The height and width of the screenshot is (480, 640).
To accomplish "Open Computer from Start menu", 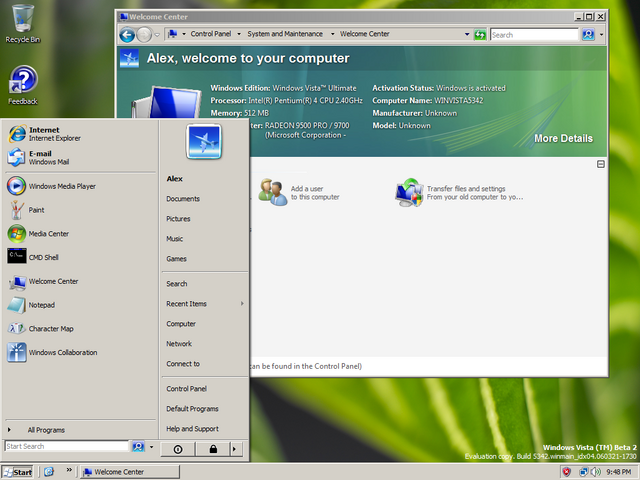I will click(181, 324).
